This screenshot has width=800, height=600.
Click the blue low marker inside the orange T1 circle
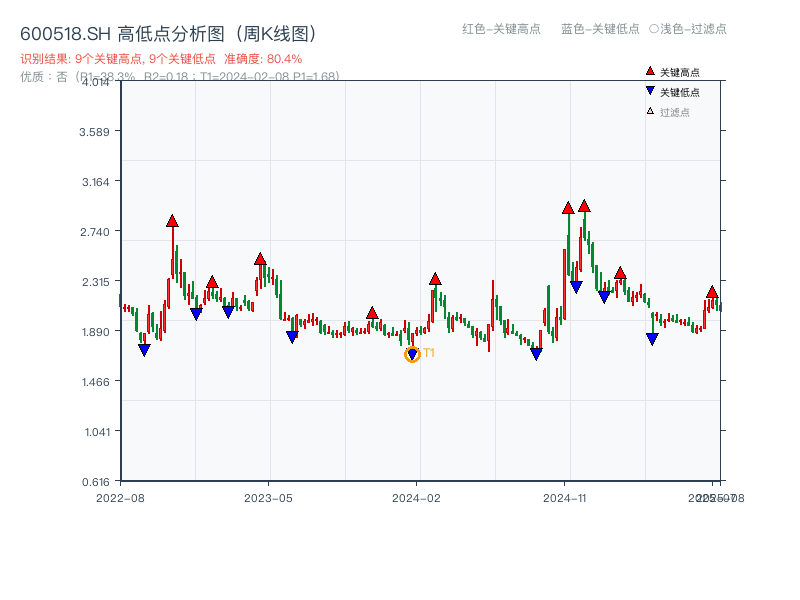click(x=411, y=351)
